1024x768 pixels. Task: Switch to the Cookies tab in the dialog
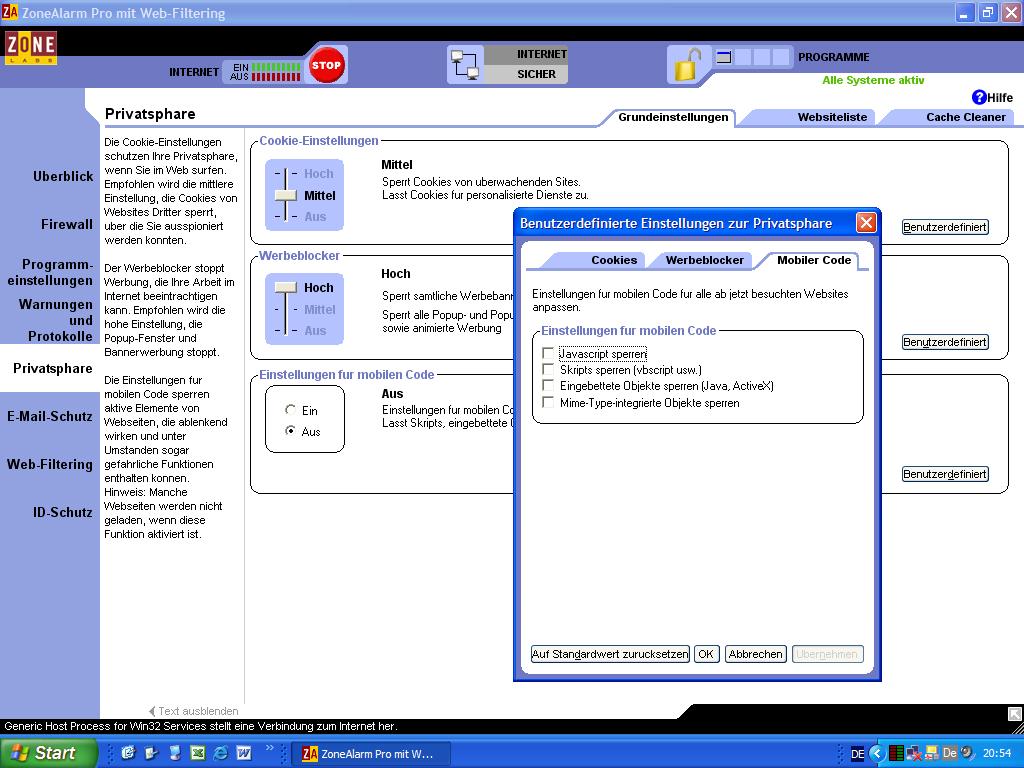click(x=614, y=260)
